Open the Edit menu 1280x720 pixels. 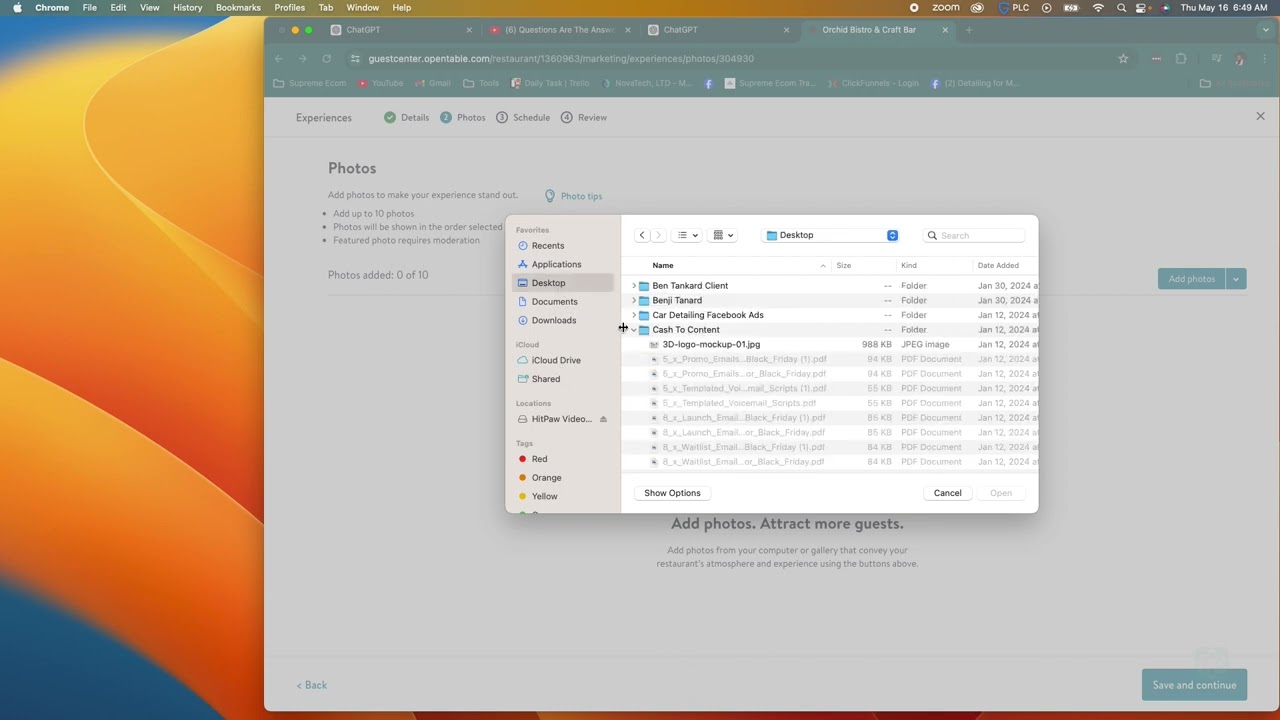(118, 7)
